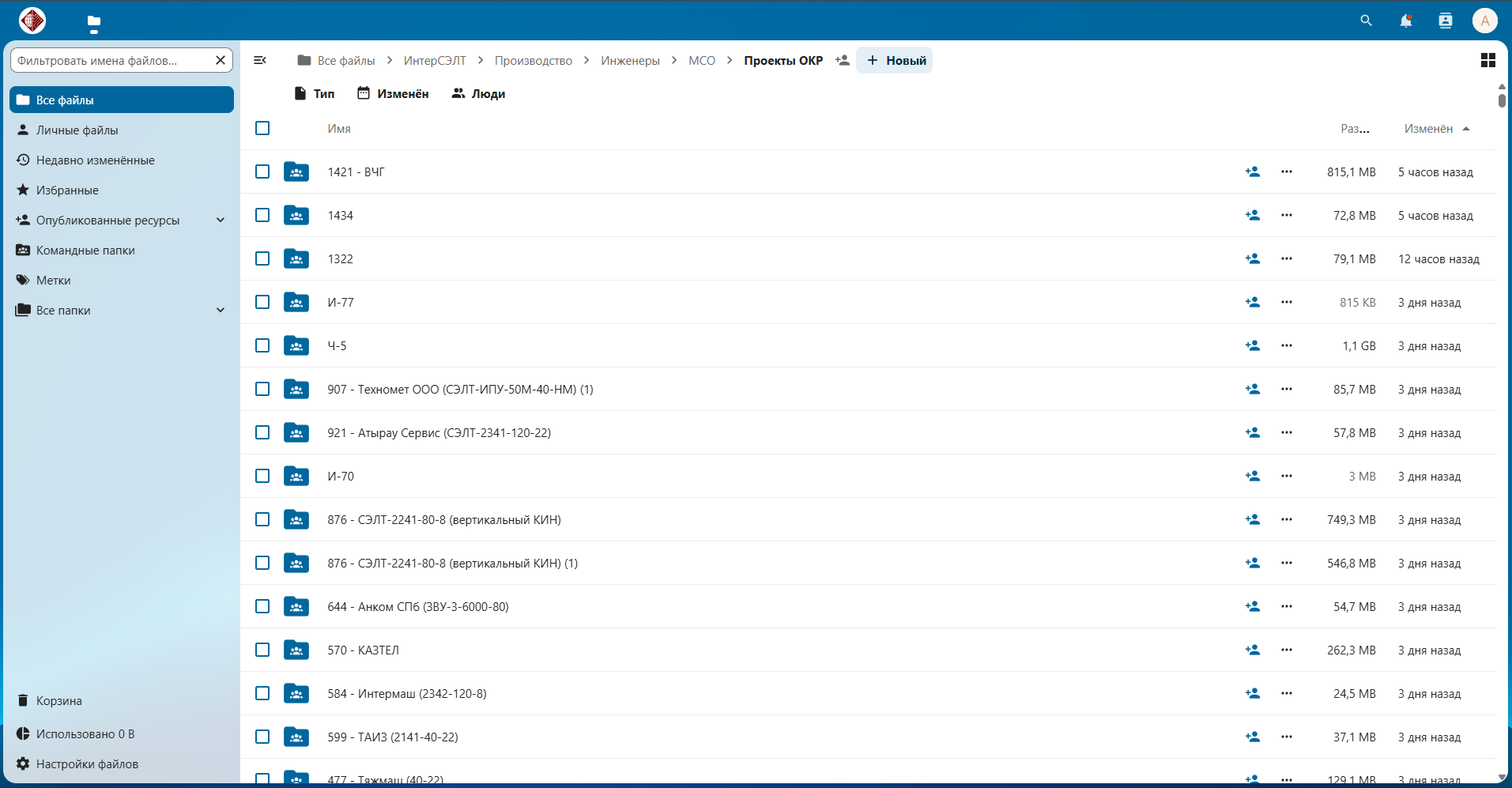Screen dimensions: 1512x788
Task: Open the notifications bell icon
Action: pos(1405,21)
